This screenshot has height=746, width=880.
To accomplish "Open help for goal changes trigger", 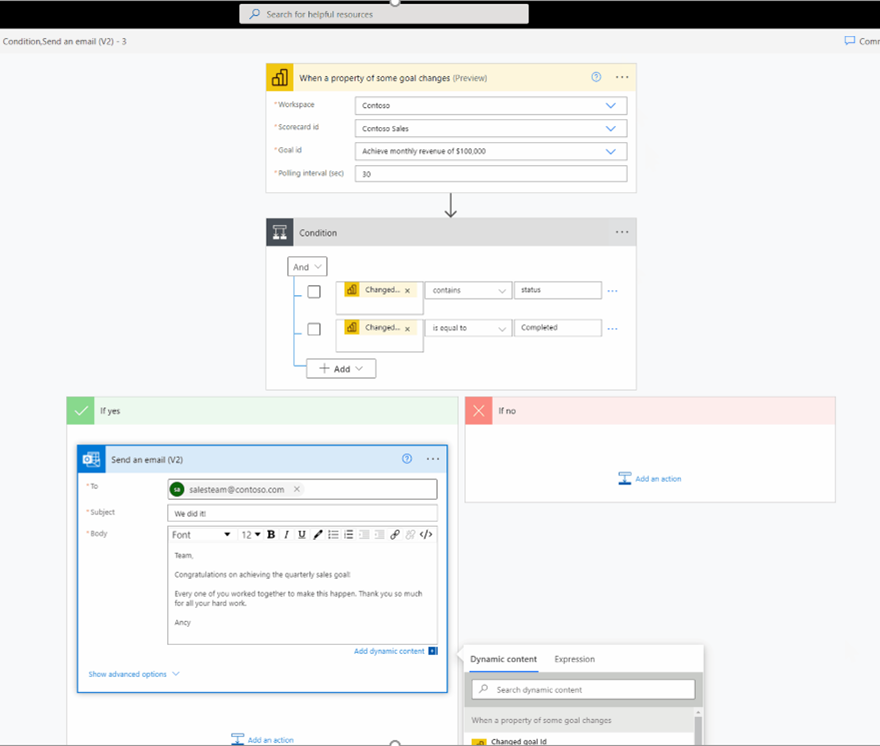I will pos(596,77).
